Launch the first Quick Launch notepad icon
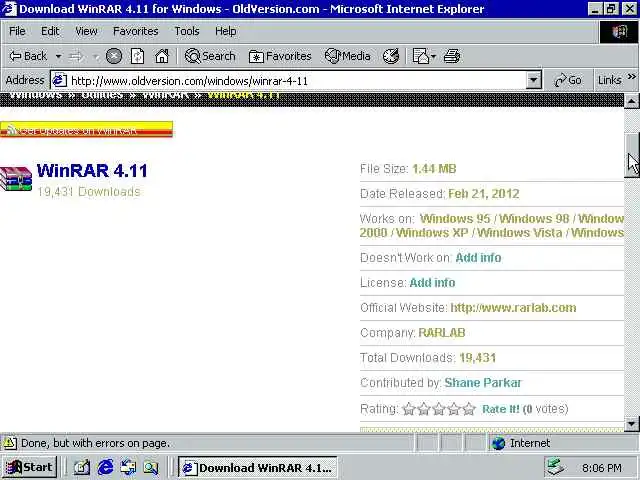This screenshot has height=480, width=640. (x=82, y=467)
